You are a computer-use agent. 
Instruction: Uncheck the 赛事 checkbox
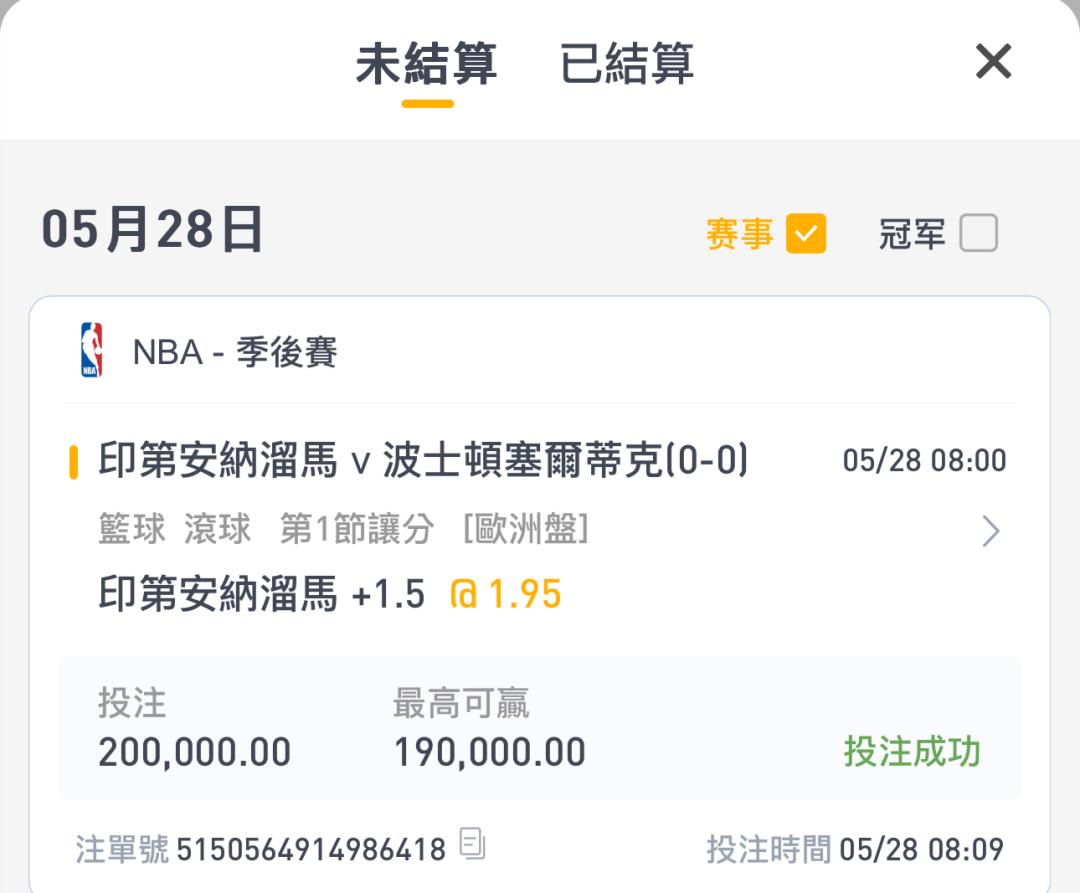pyautogui.click(x=806, y=233)
